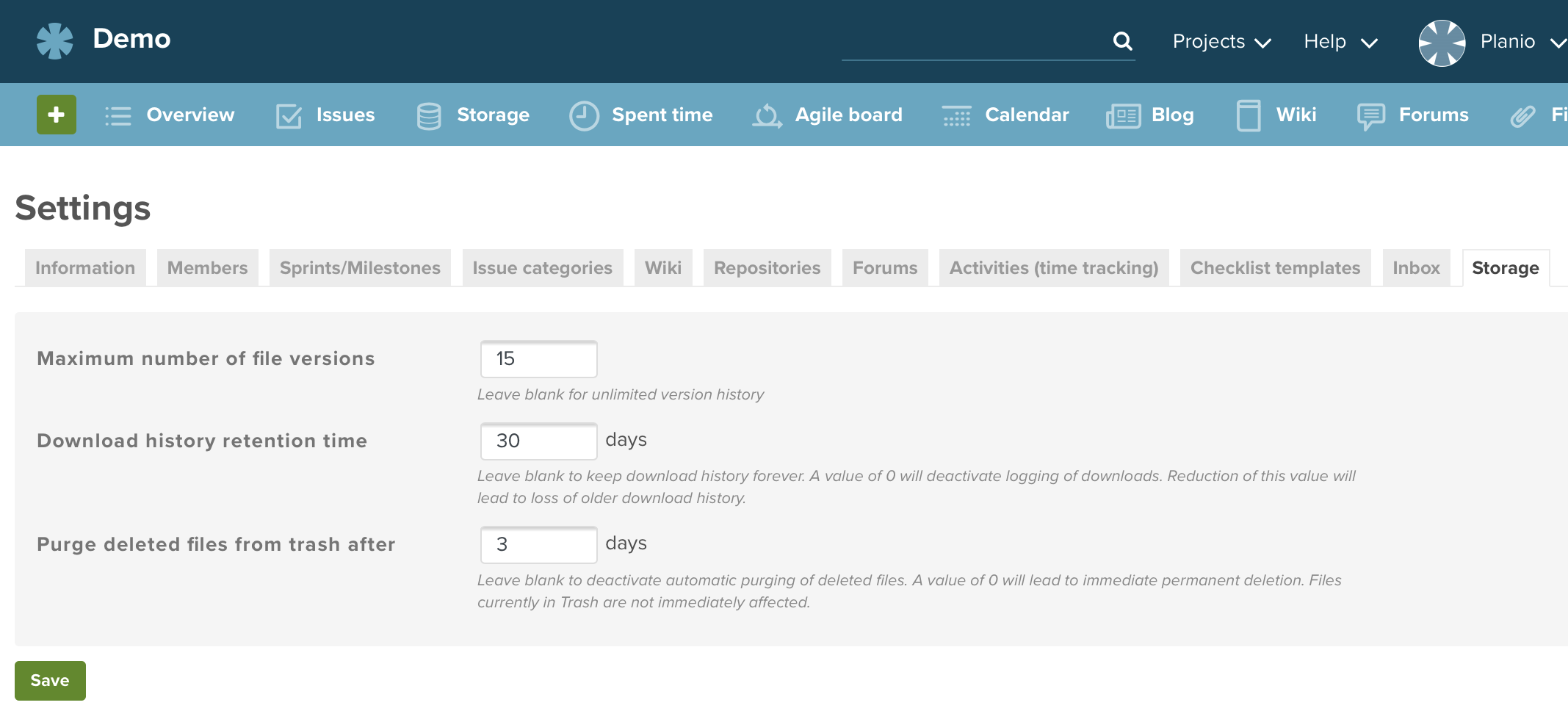1568x719 pixels.
Task: Click the Purge deleted files from trash label
Action: 216,544
